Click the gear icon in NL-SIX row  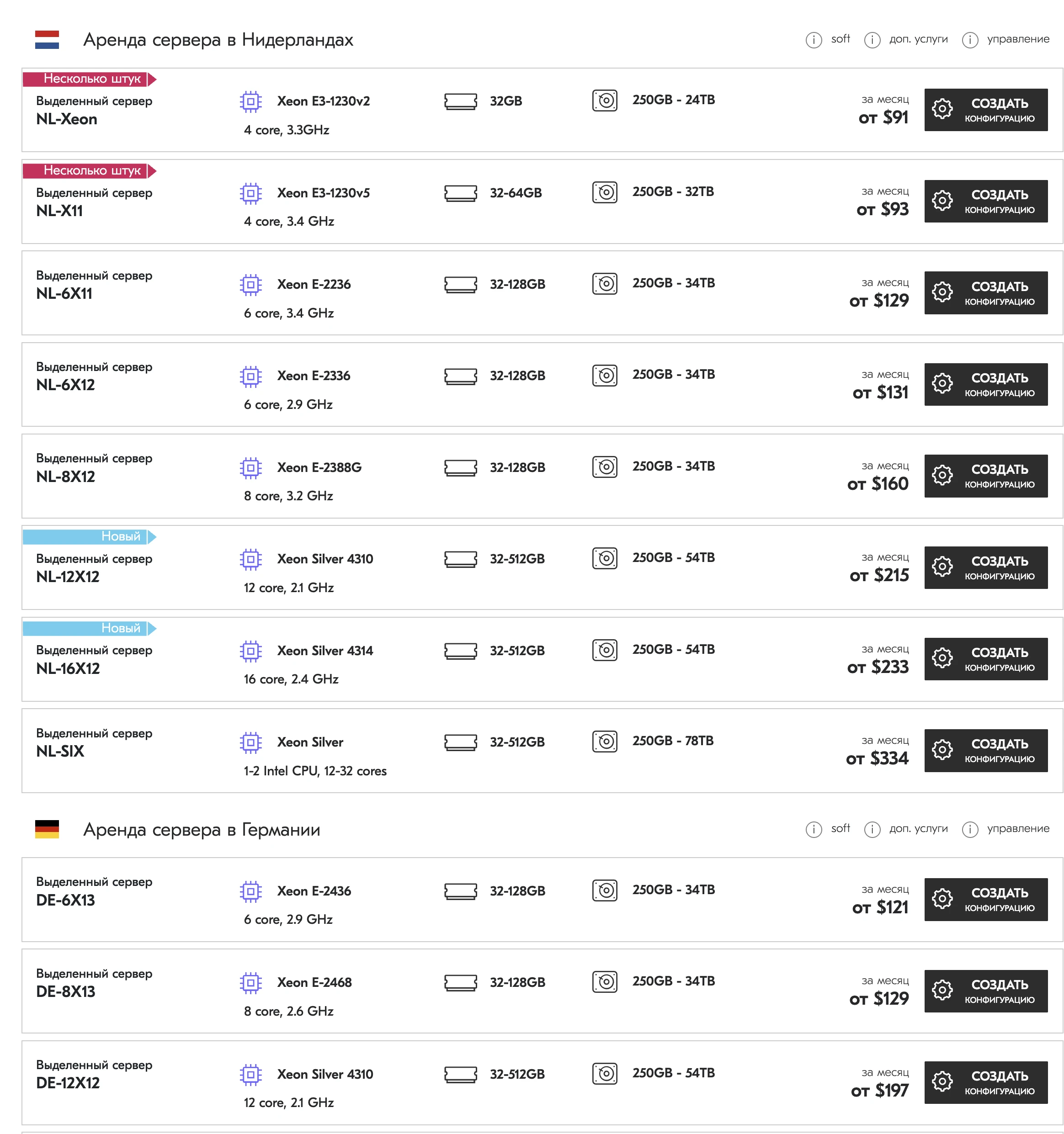coord(942,750)
